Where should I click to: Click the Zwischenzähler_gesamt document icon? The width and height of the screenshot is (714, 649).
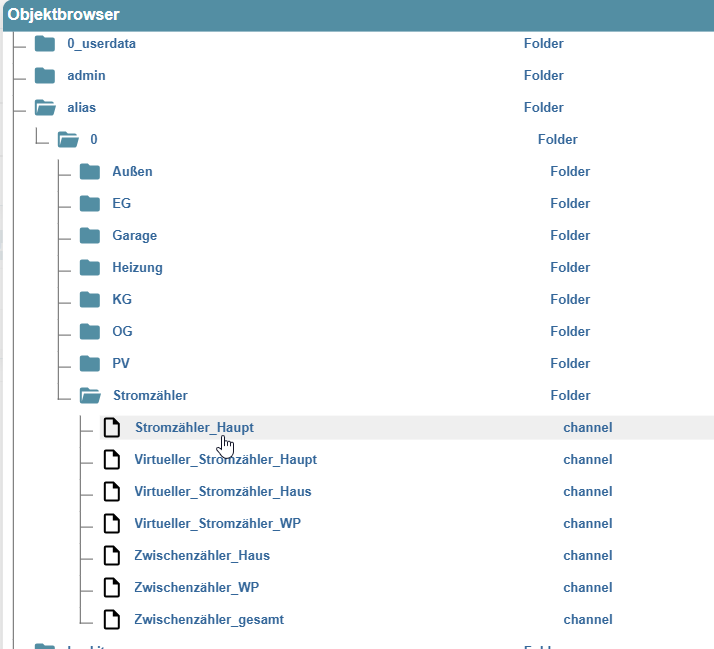pyautogui.click(x=113, y=620)
